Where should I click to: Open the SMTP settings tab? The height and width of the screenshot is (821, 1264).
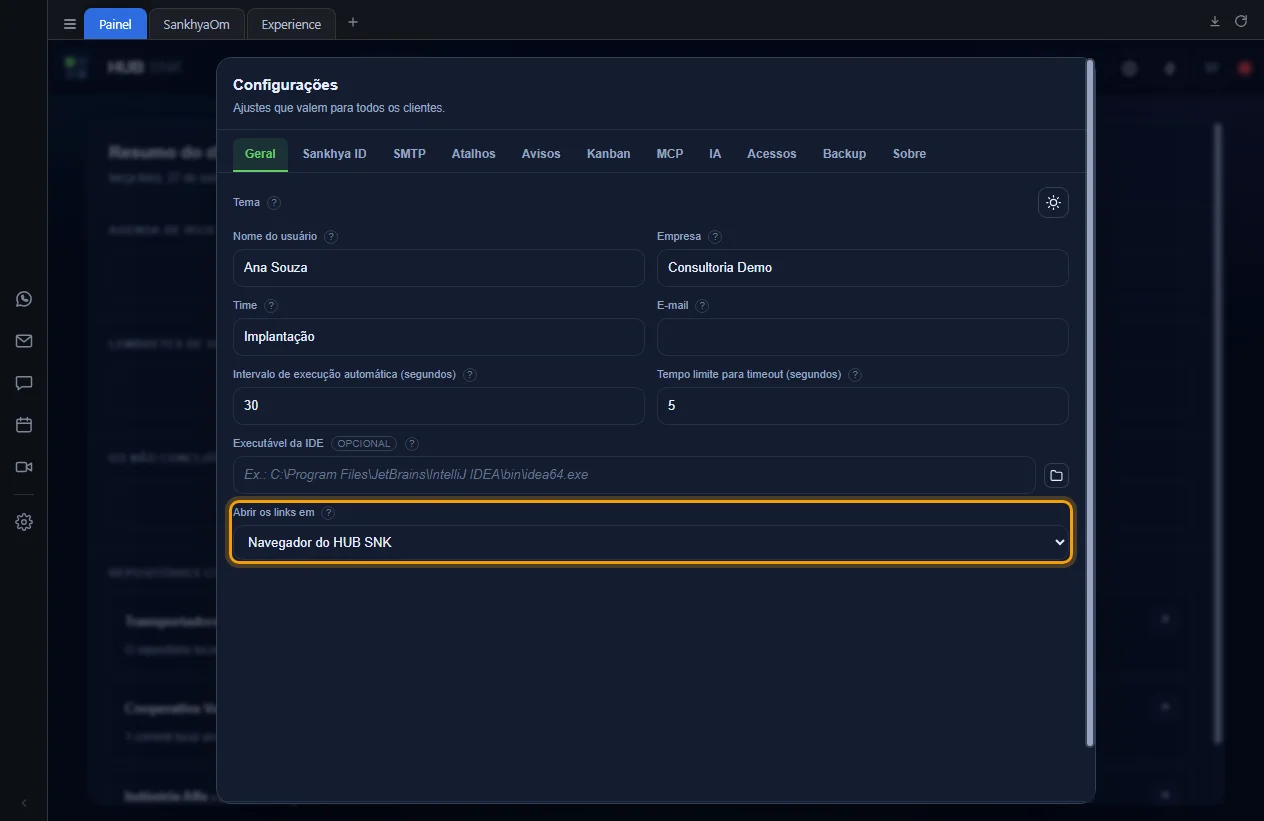click(x=410, y=154)
